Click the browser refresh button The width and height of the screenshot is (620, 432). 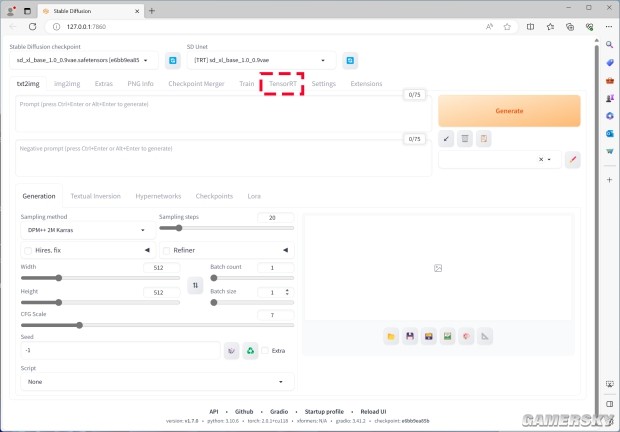click(x=32, y=26)
